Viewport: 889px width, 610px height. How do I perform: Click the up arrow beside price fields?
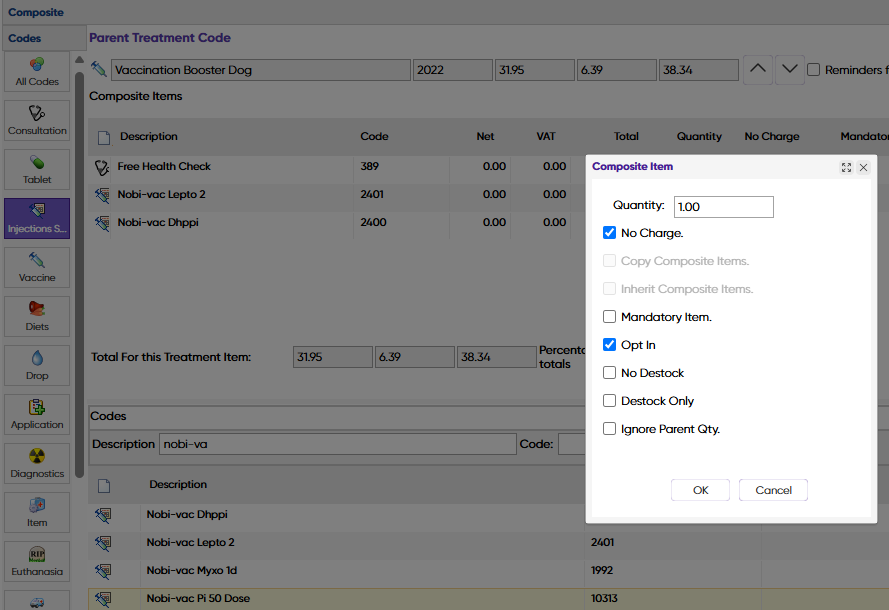pyautogui.click(x=758, y=70)
